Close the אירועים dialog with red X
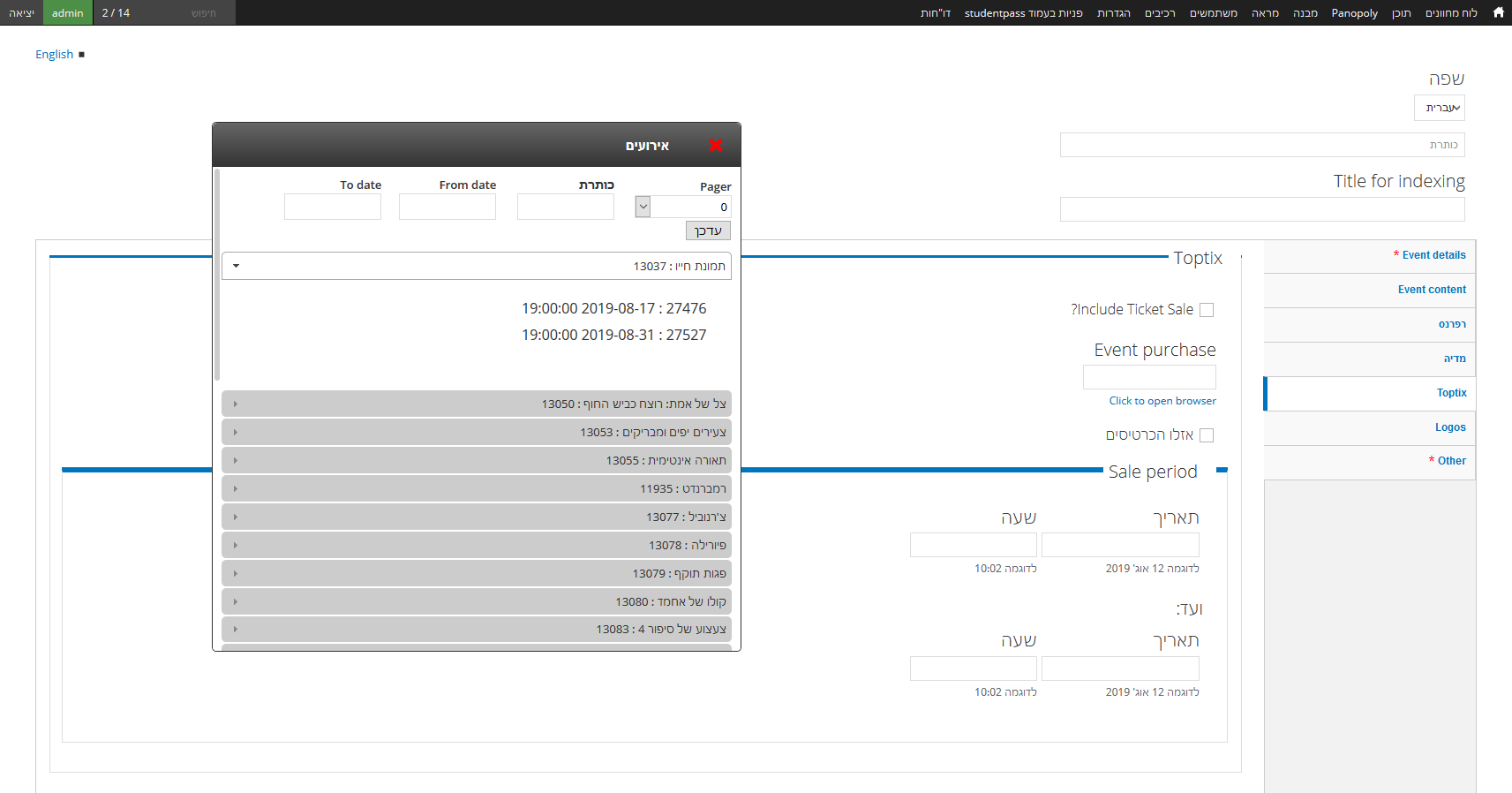The image size is (1512, 793). 716,145
